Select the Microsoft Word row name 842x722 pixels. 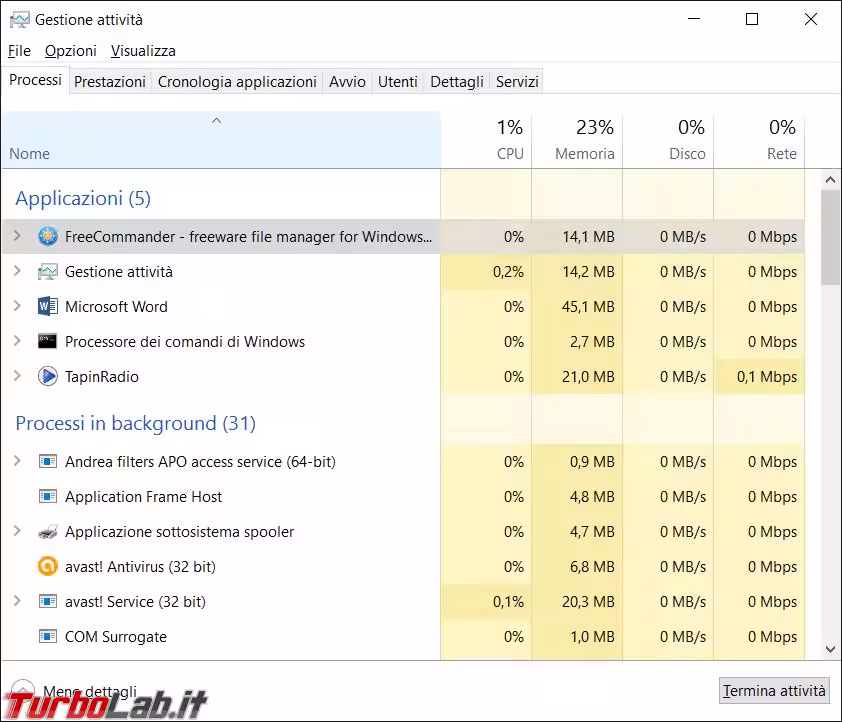(x=117, y=307)
